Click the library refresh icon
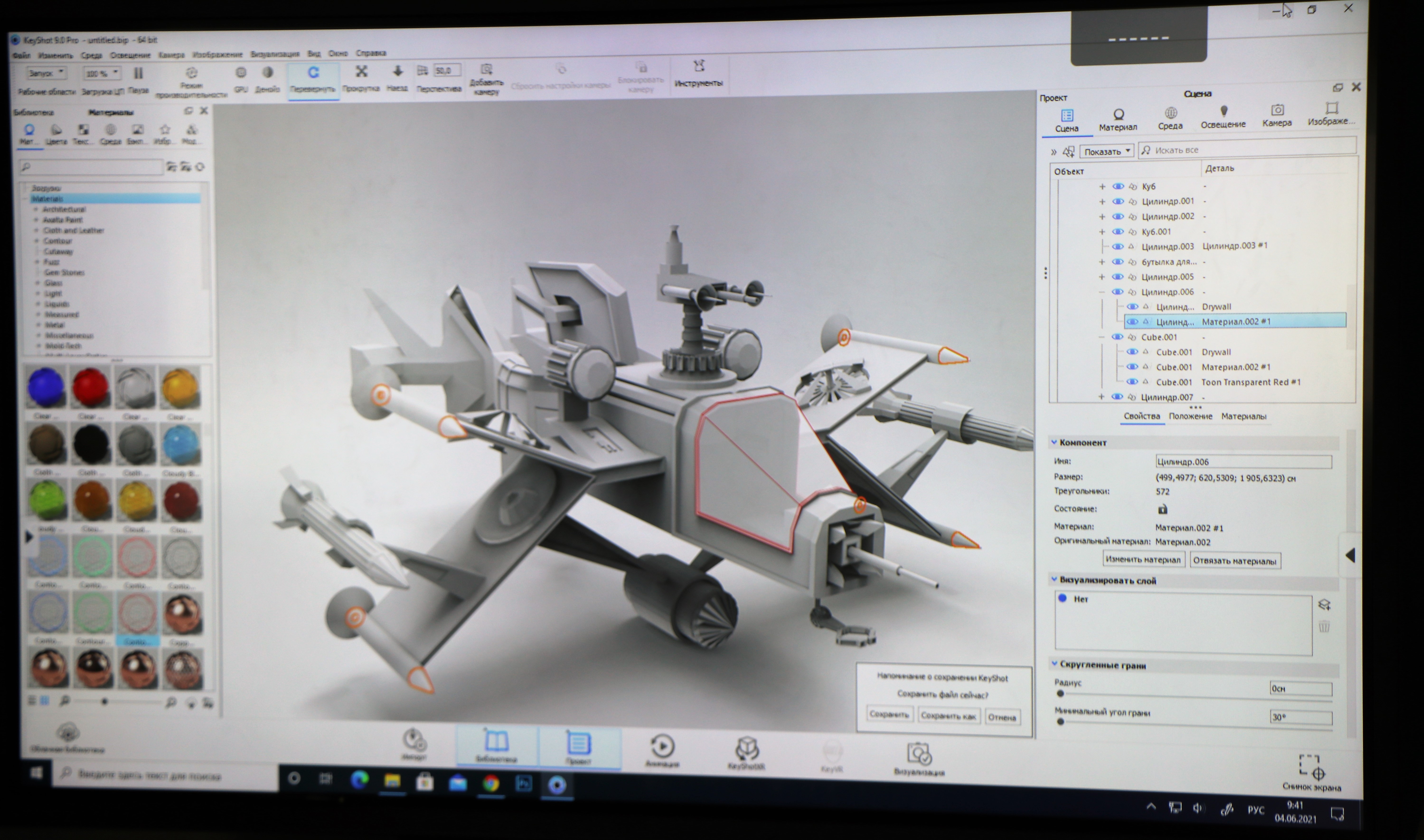 coord(200,167)
